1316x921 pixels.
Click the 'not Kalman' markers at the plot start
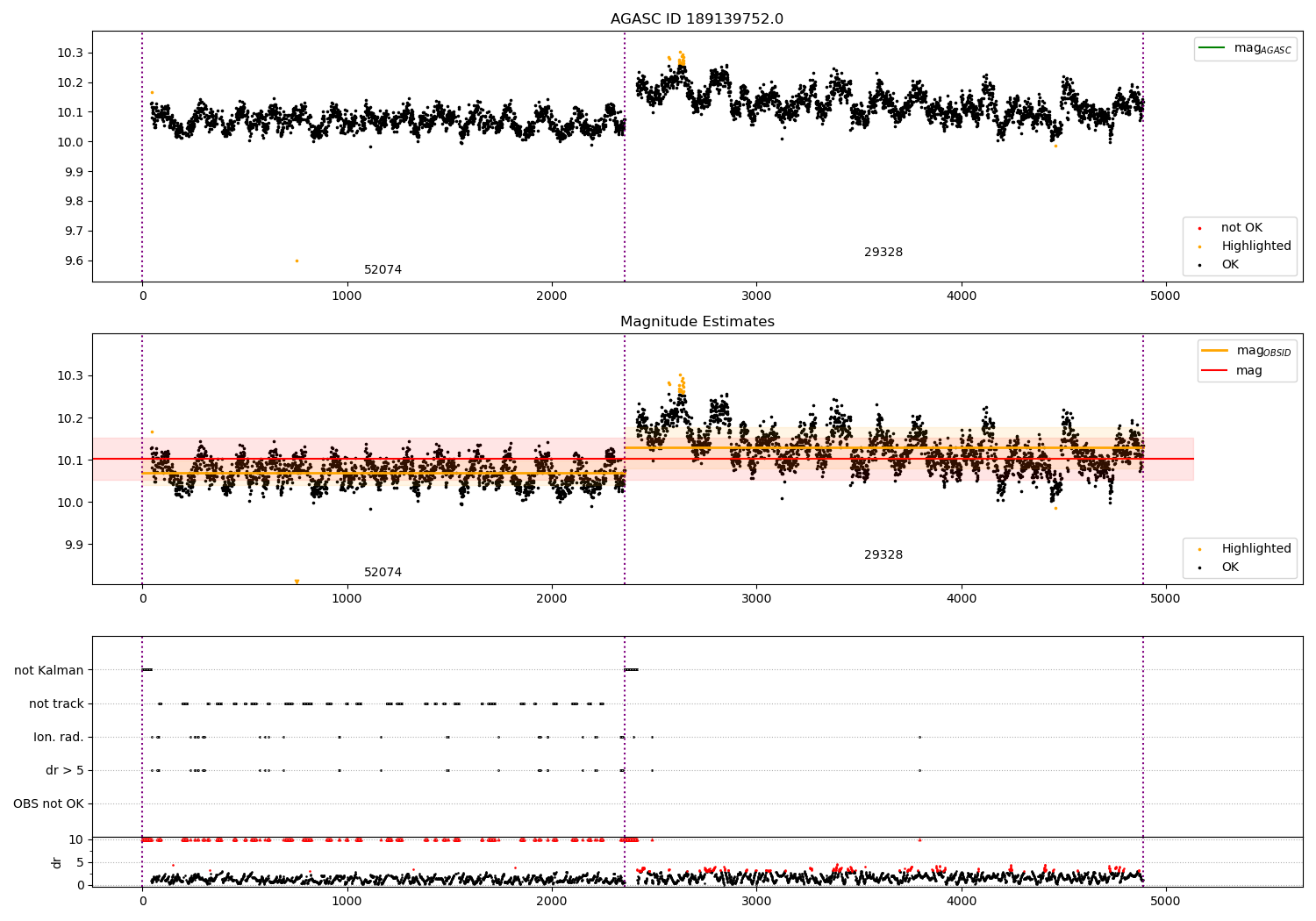tap(147, 670)
